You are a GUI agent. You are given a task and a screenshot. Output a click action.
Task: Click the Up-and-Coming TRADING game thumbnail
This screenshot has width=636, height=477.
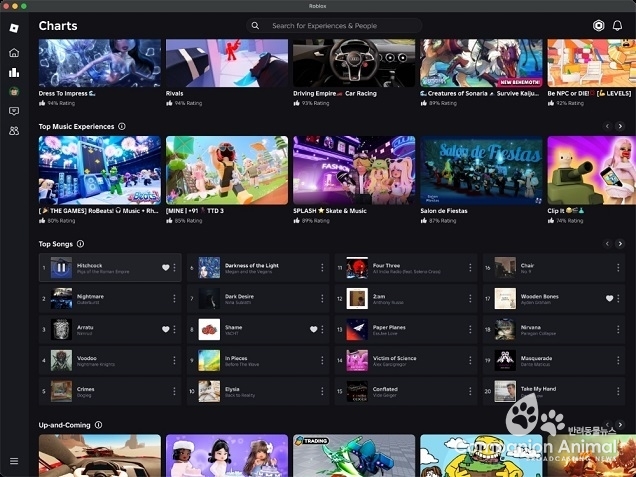point(354,456)
